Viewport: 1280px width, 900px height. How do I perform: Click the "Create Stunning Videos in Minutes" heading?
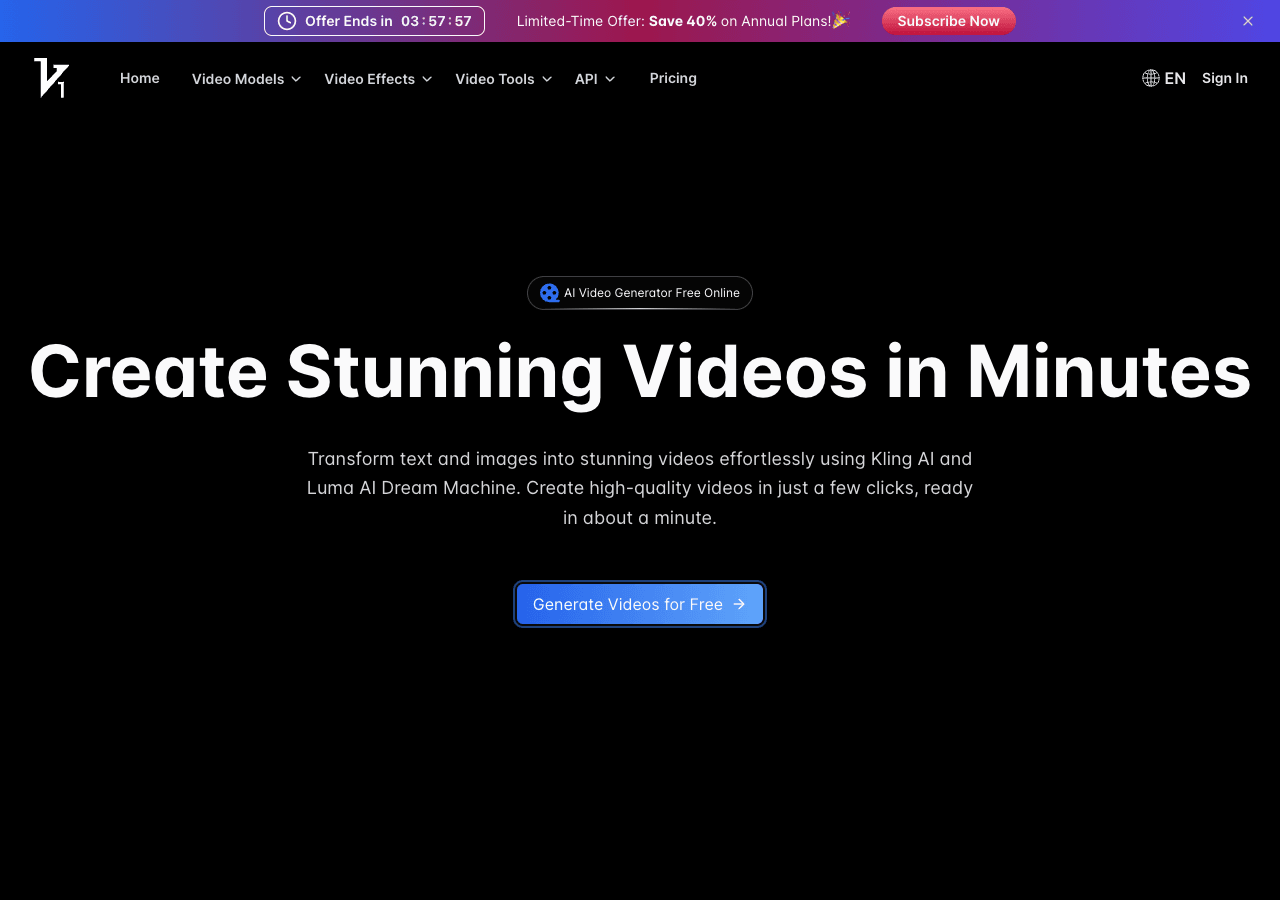pos(640,372)
